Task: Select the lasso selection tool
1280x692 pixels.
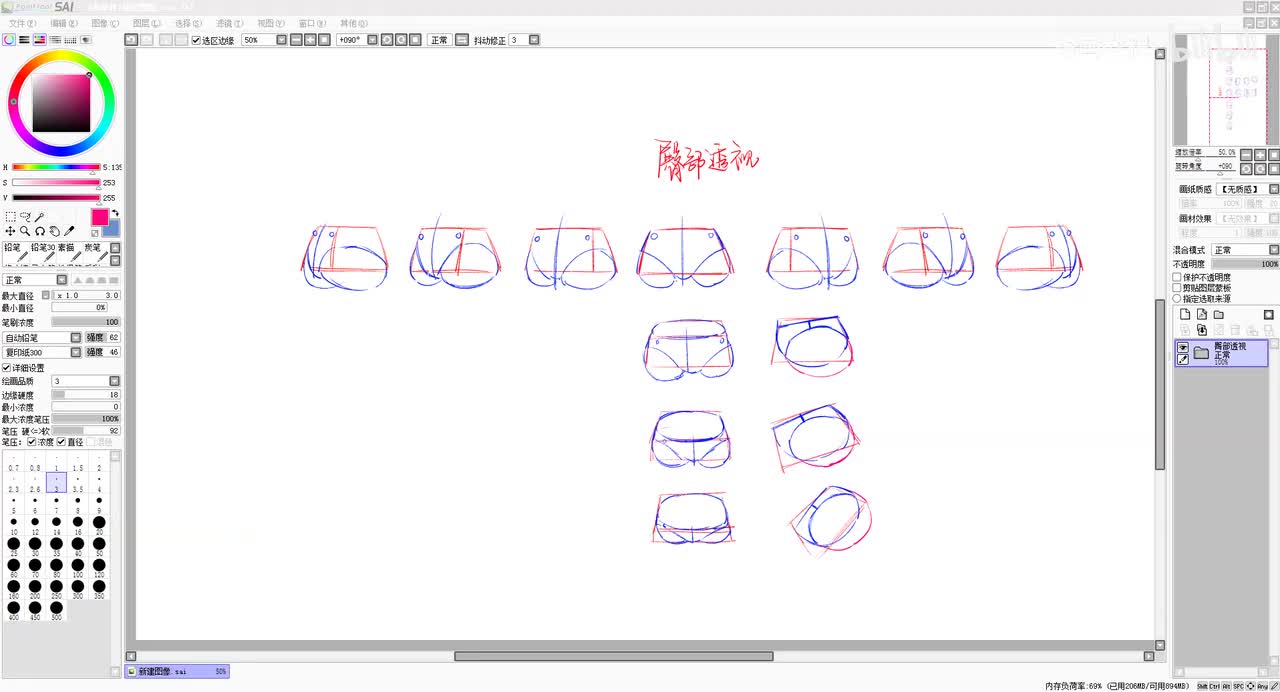Action: click(x=25, y=217)
